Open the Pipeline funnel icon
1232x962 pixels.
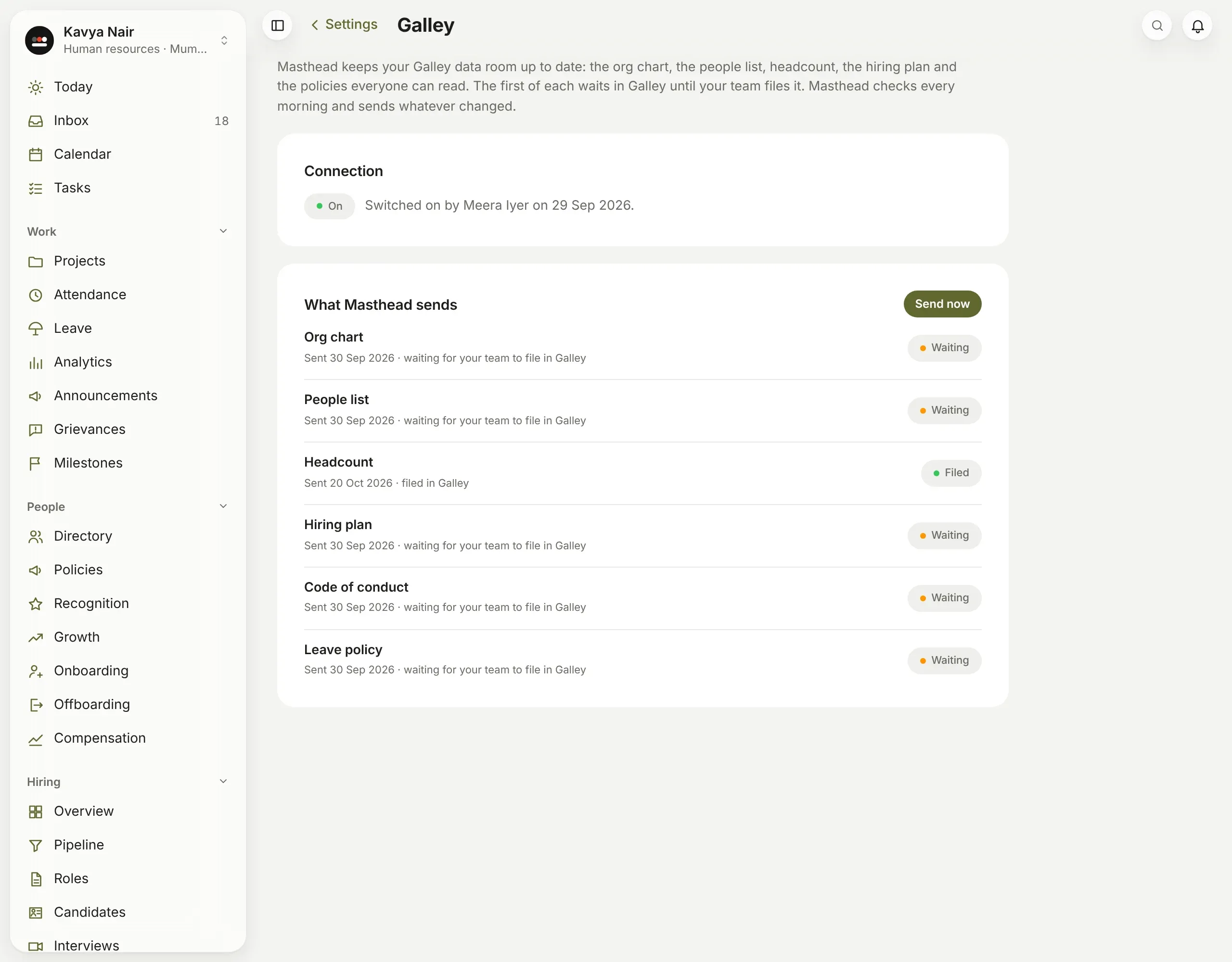[36, 845]
